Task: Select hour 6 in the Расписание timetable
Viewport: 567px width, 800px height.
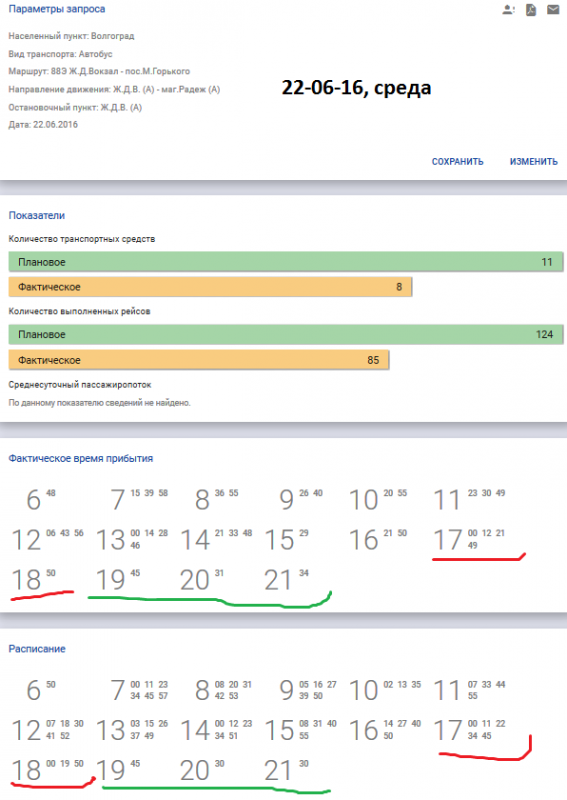Action: (33, 690)
